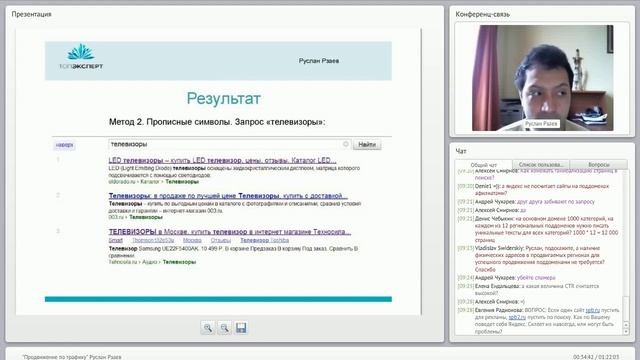
Task: Click the Елена Ендальцева chat message about CTR
Action: 529,290
